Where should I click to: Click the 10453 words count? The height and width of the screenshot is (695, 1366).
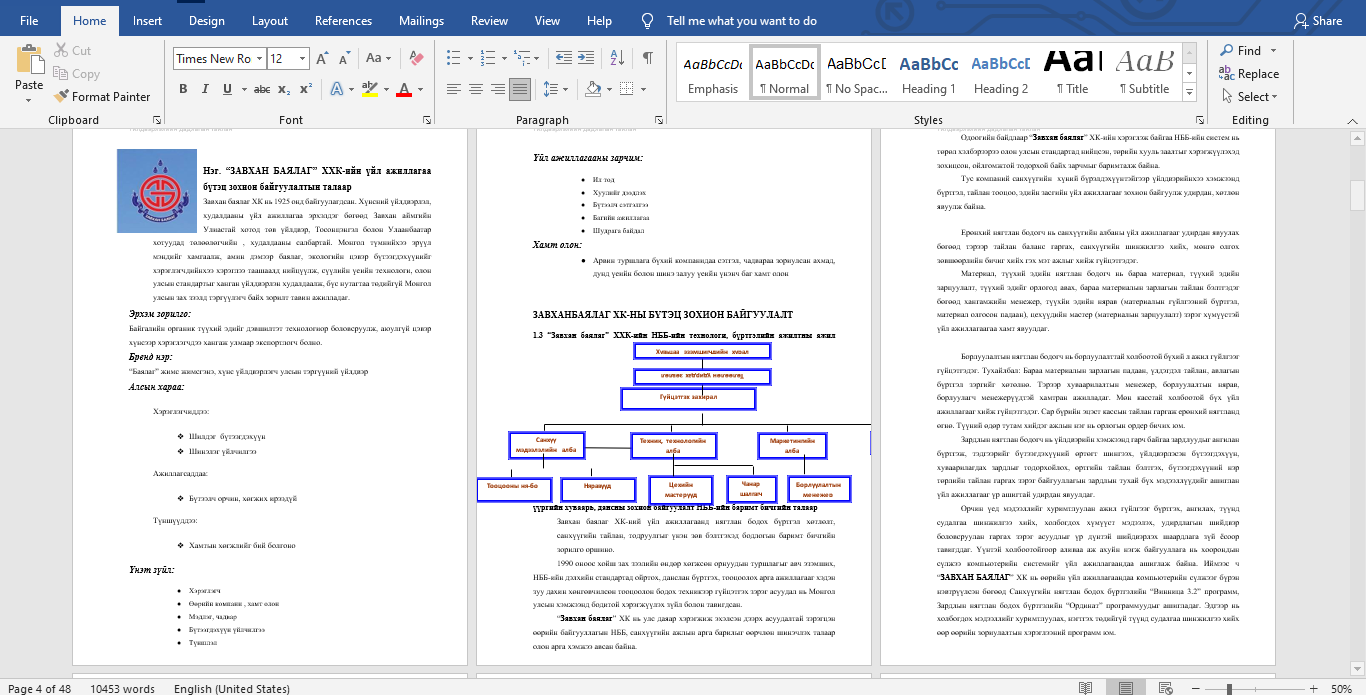pyautogui.click(x=122, y=689)
